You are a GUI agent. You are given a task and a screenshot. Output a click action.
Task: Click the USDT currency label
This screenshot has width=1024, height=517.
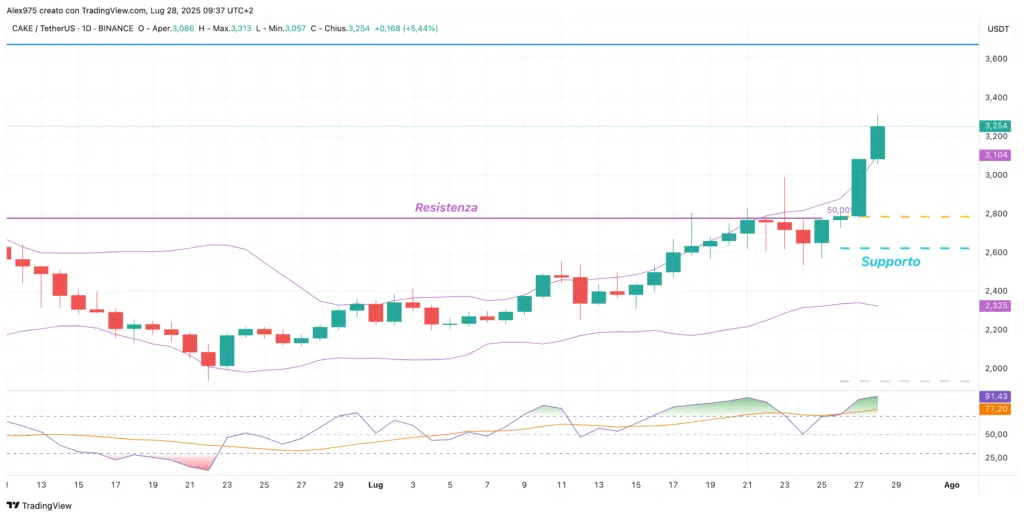[x=996, y=28]
